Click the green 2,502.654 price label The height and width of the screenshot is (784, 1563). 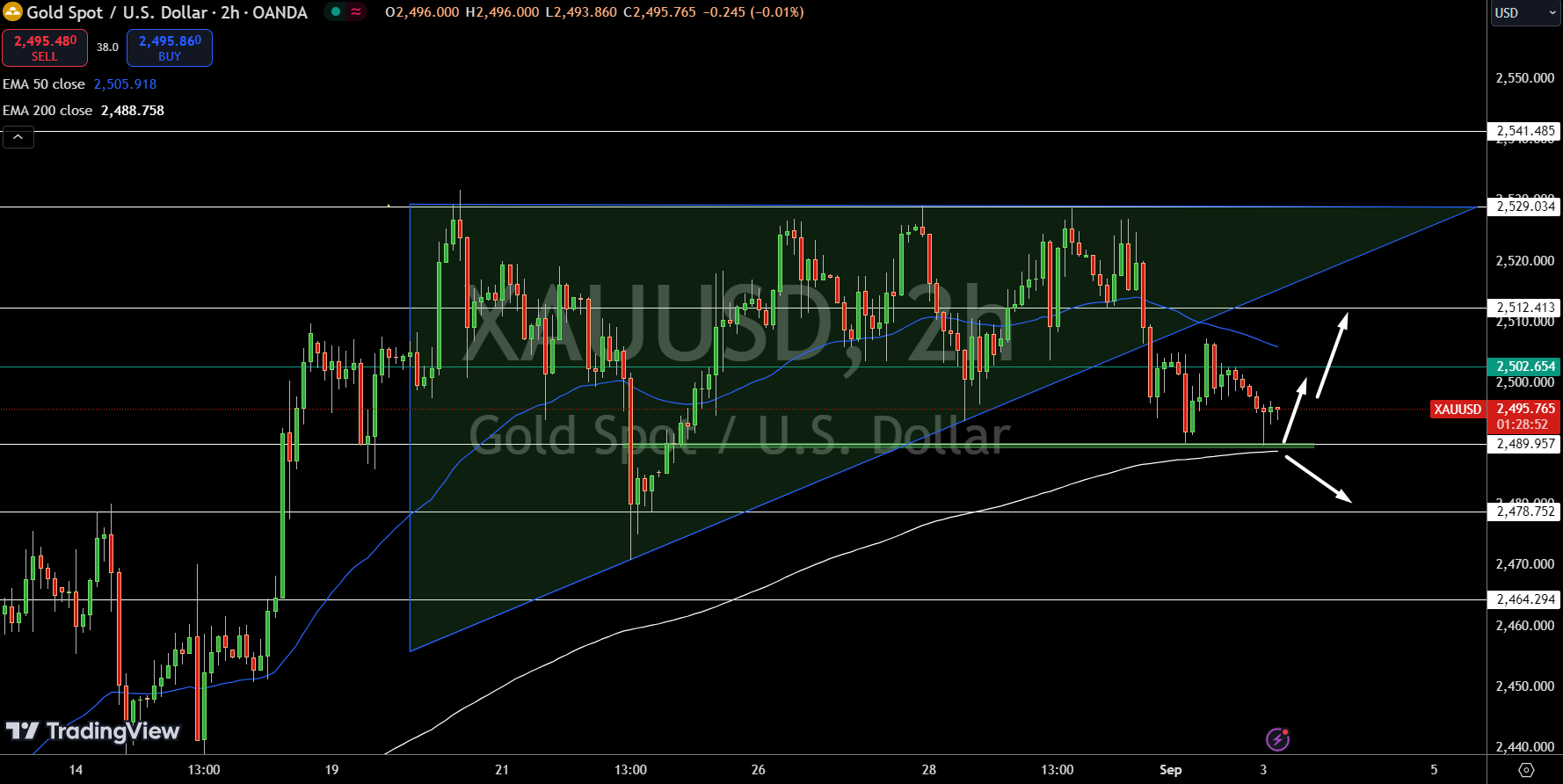click(x=1525, y=367)
